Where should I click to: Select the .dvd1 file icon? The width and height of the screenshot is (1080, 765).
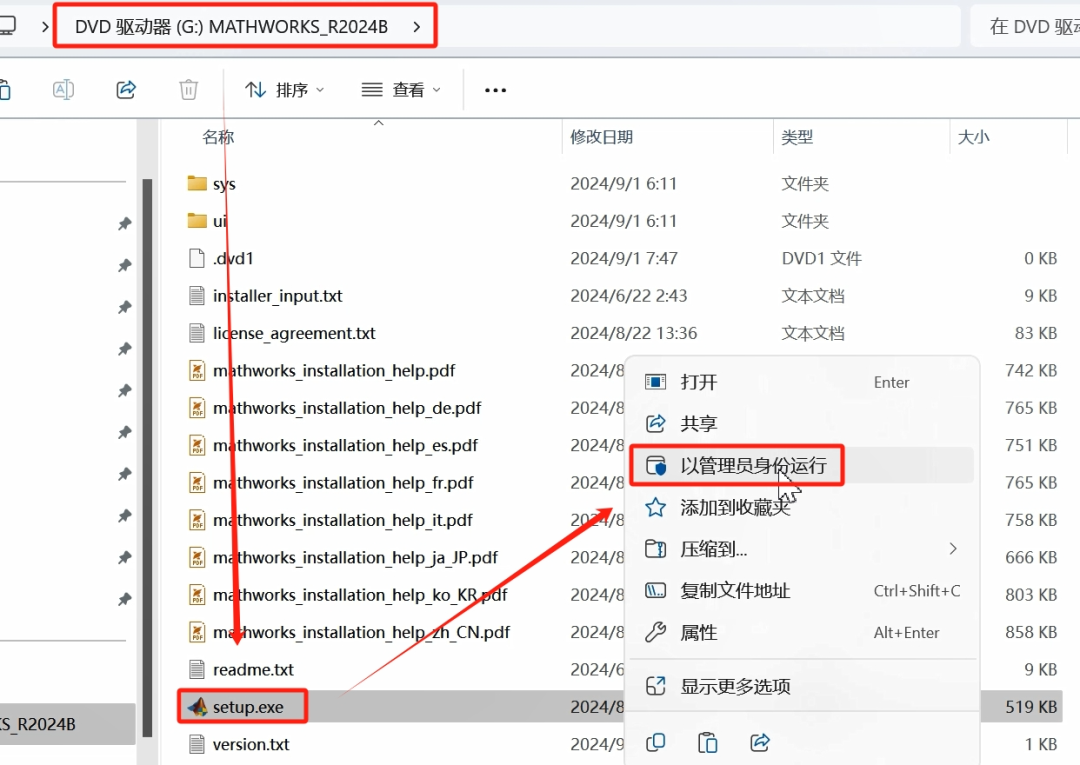pyautogui.click(x=197, y=258)
